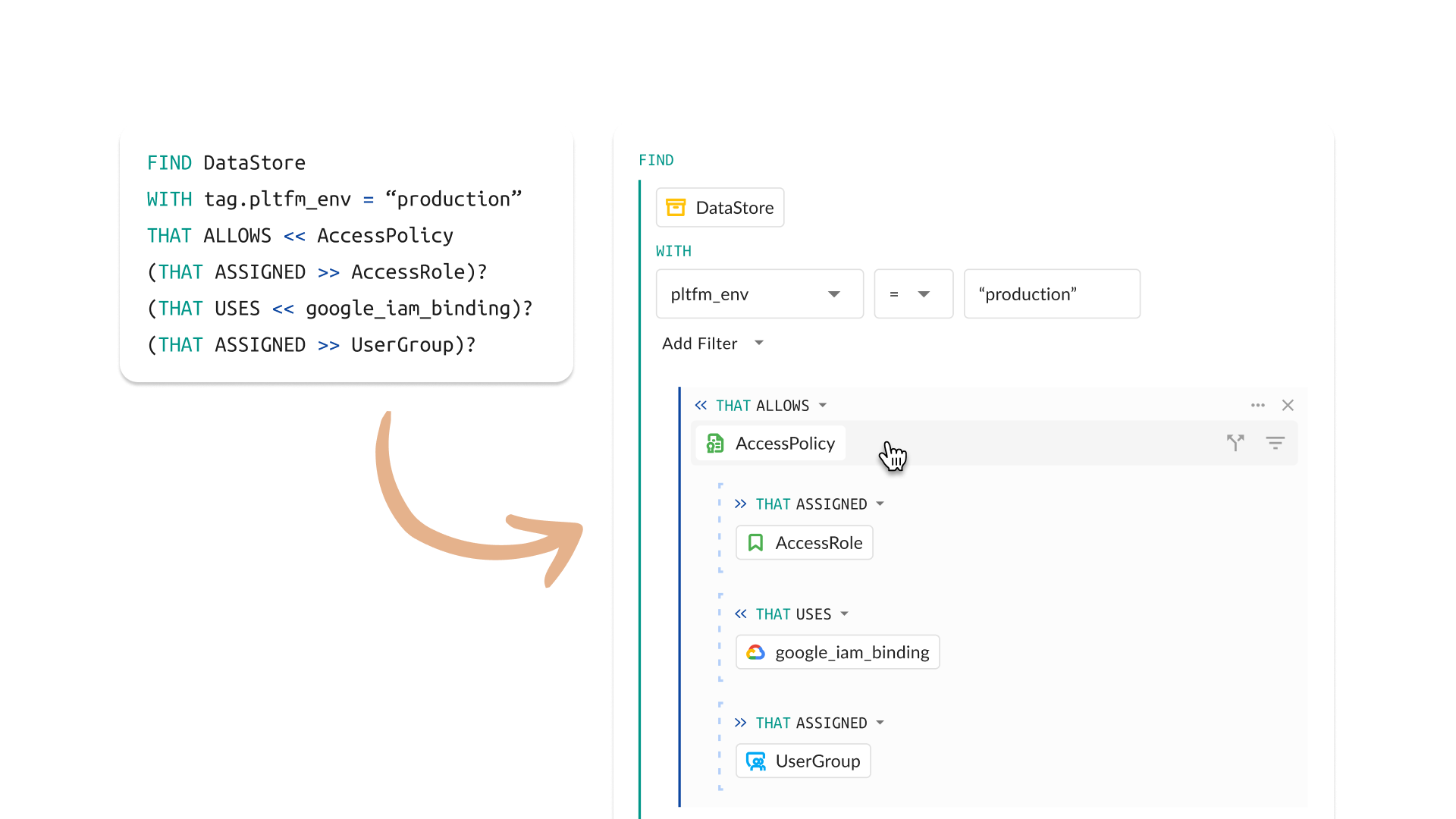
Task: Click the DataStore archive box icon
Action: point(675,208)
